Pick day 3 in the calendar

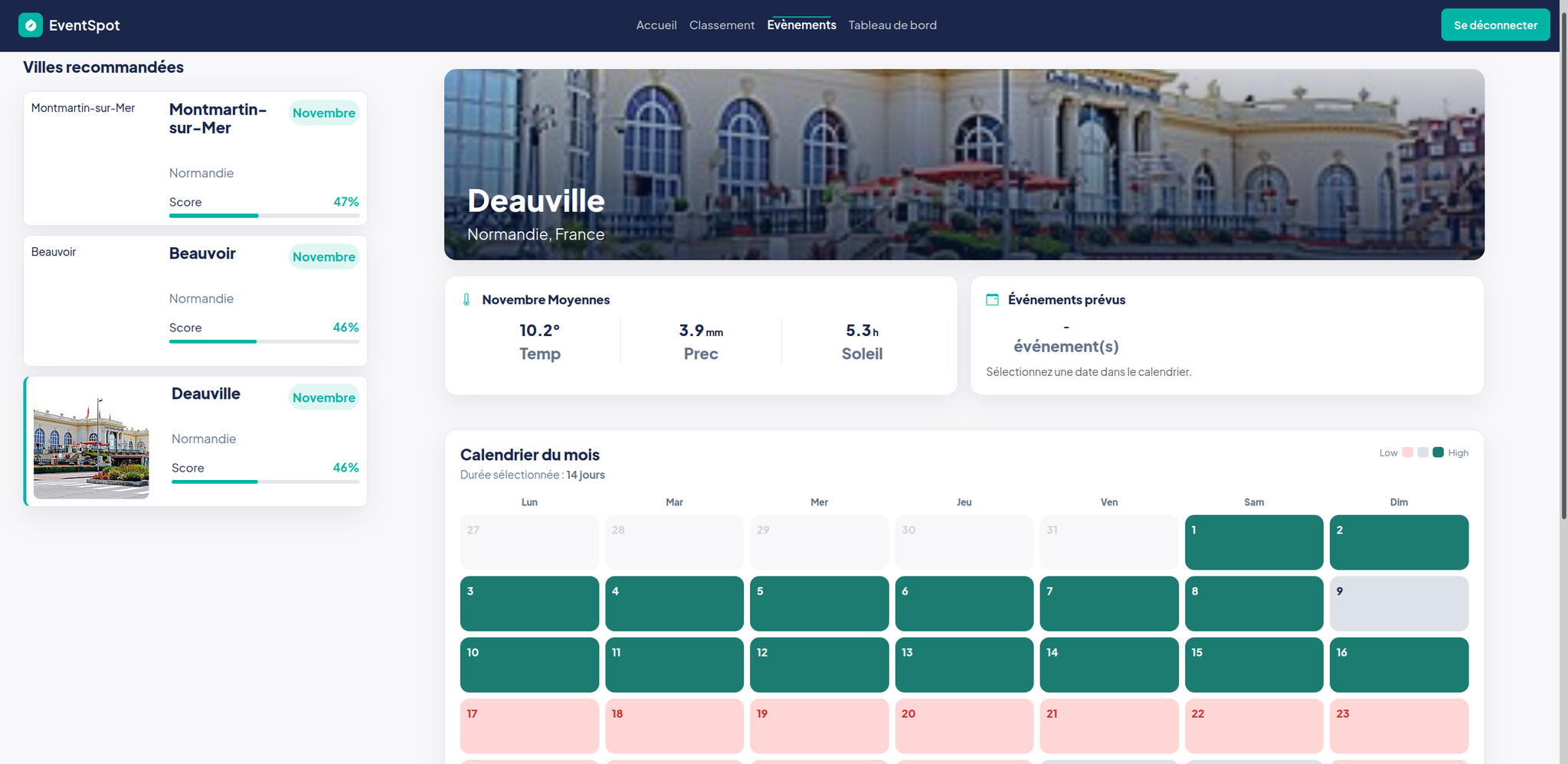(x=529, y=603)
